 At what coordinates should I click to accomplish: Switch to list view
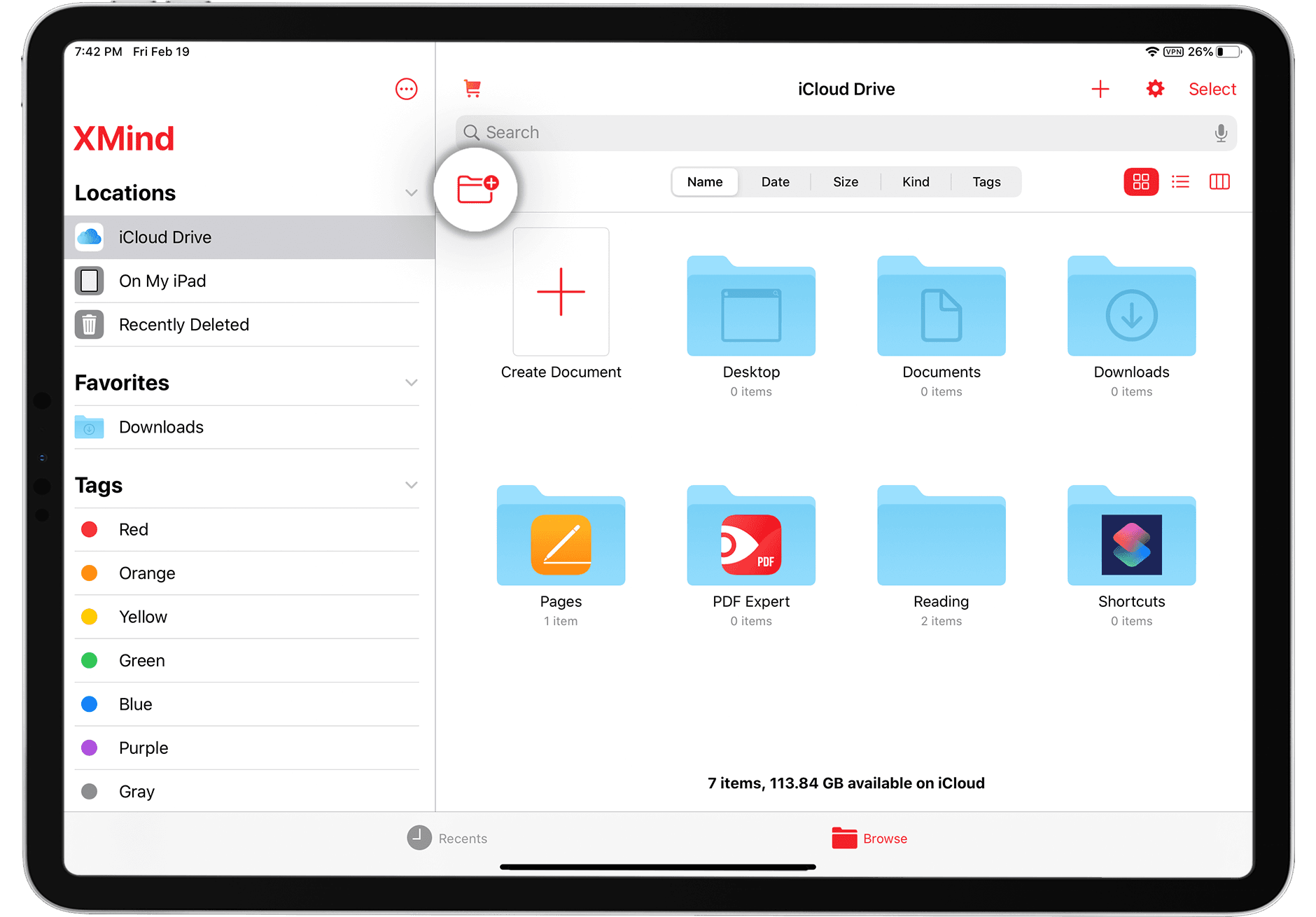tap(1180, 182)
